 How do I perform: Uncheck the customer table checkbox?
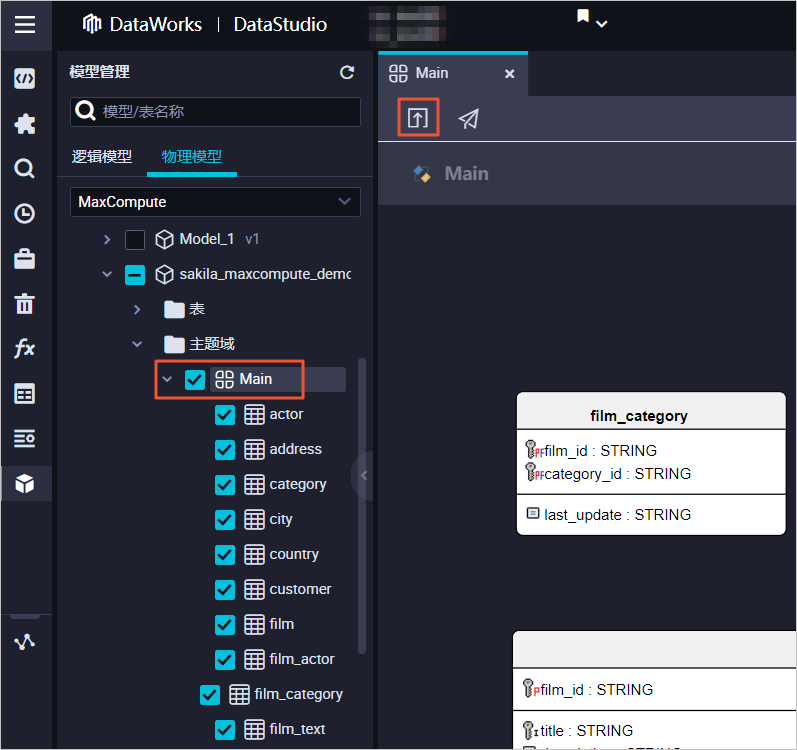225,589
